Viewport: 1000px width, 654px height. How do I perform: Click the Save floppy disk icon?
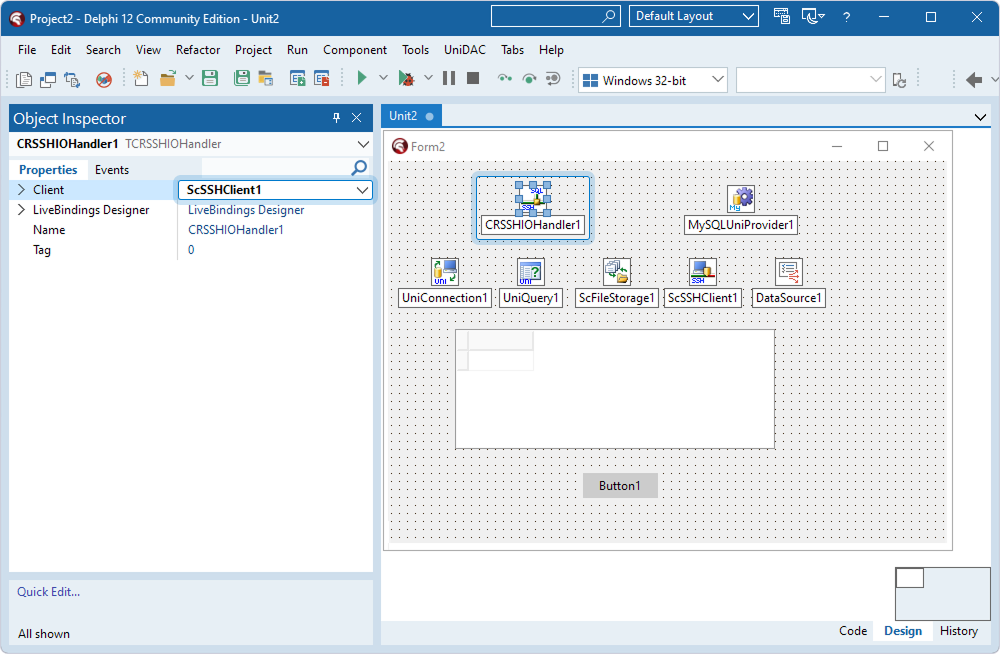[210, 79]
